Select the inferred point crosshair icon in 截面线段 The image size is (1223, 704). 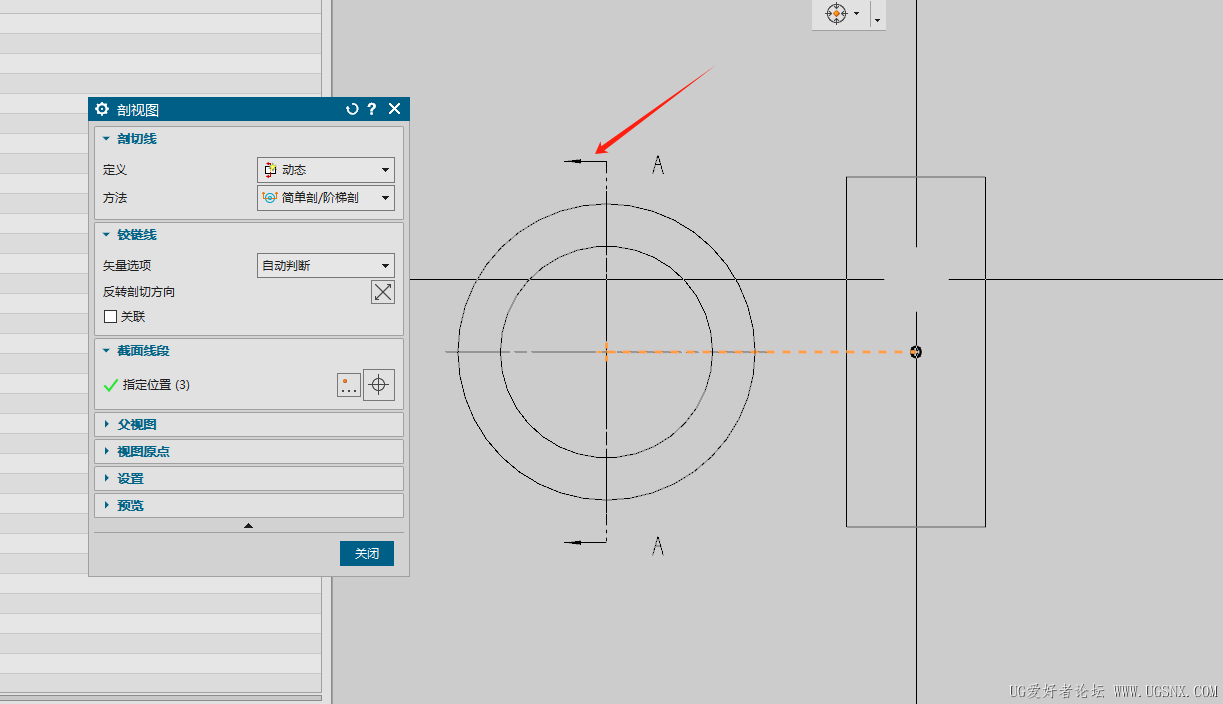pos(379,385)
